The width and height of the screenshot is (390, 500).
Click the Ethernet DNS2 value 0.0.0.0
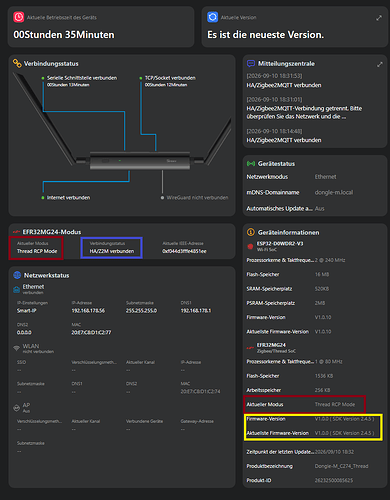point(24,332)
